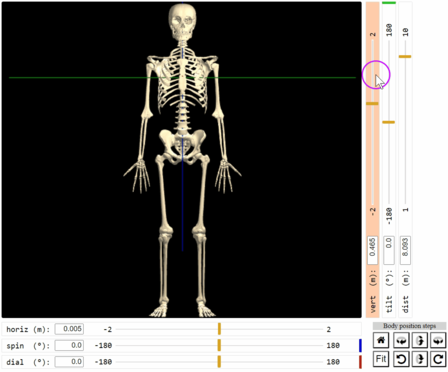Click the vert value field showing 0.465
Viewport: 448px width, 372px height.
coord(373,251)
